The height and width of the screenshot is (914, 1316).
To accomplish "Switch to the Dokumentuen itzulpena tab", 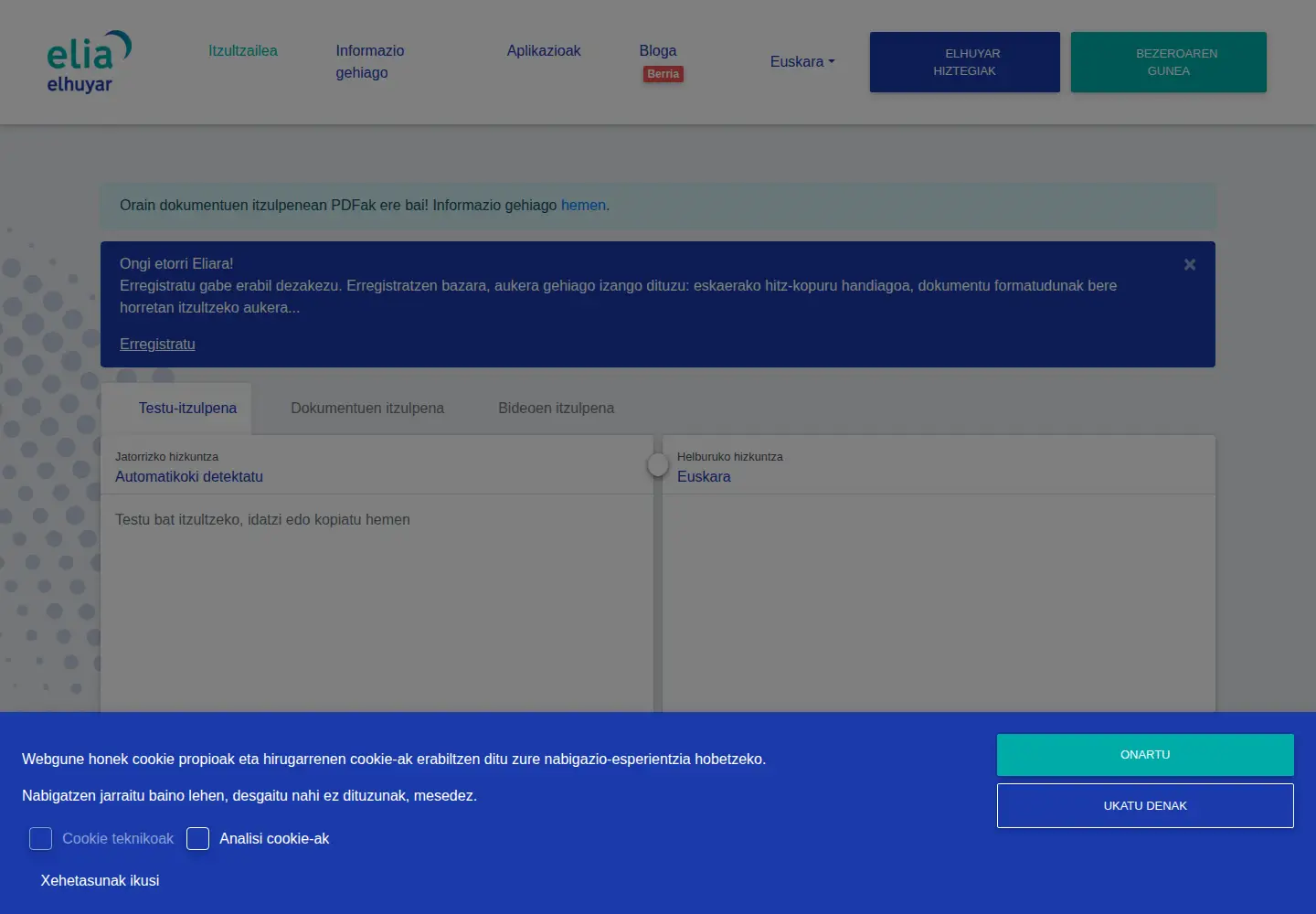I will (367, 408).
